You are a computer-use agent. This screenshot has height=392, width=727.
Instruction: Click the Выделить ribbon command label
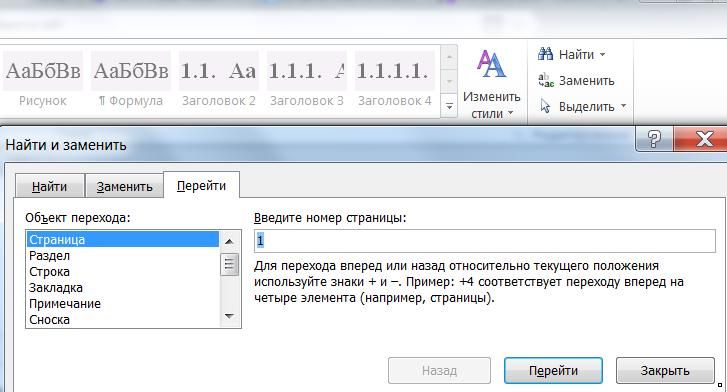(587, 107)
